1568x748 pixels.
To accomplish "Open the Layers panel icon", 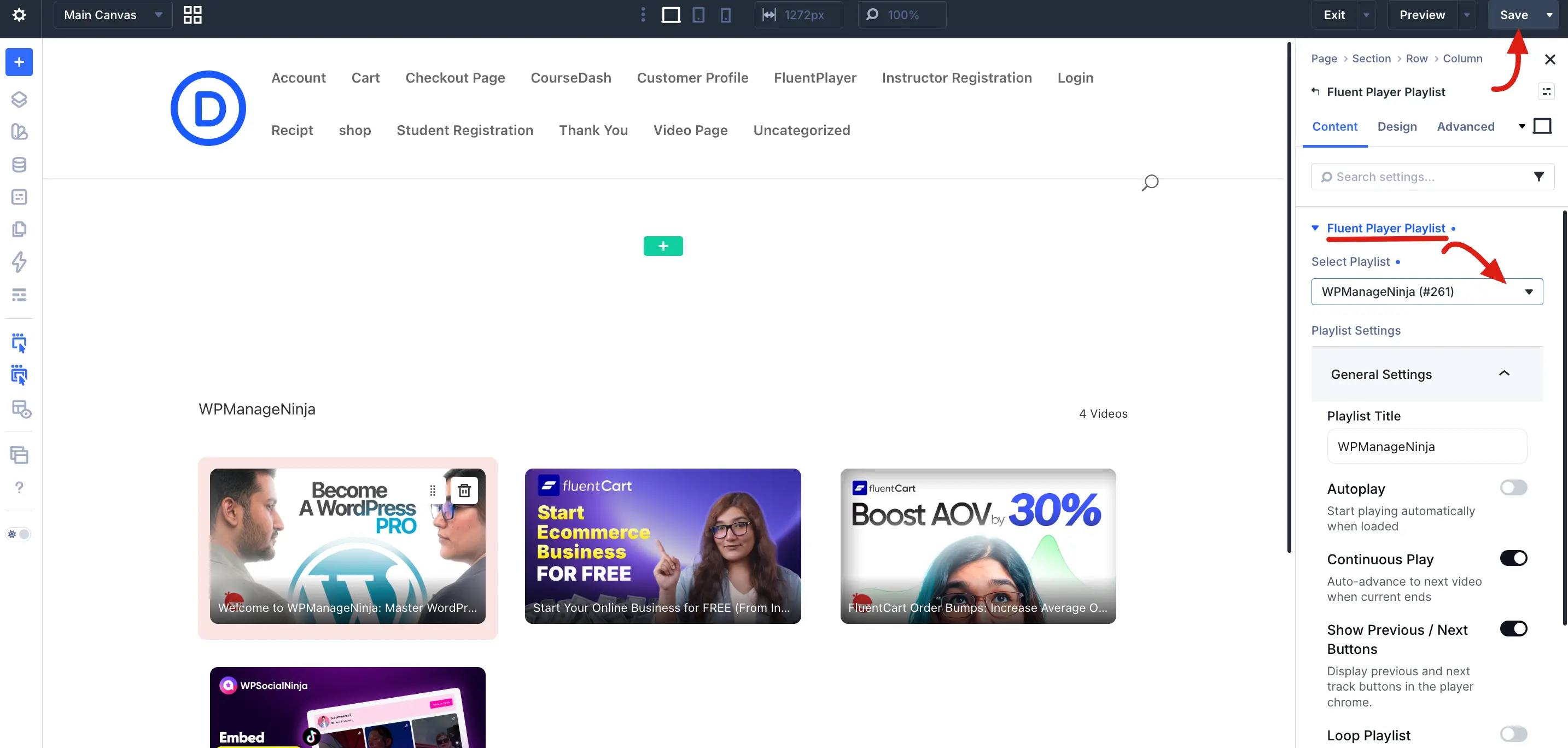I will tap(19, 99).
